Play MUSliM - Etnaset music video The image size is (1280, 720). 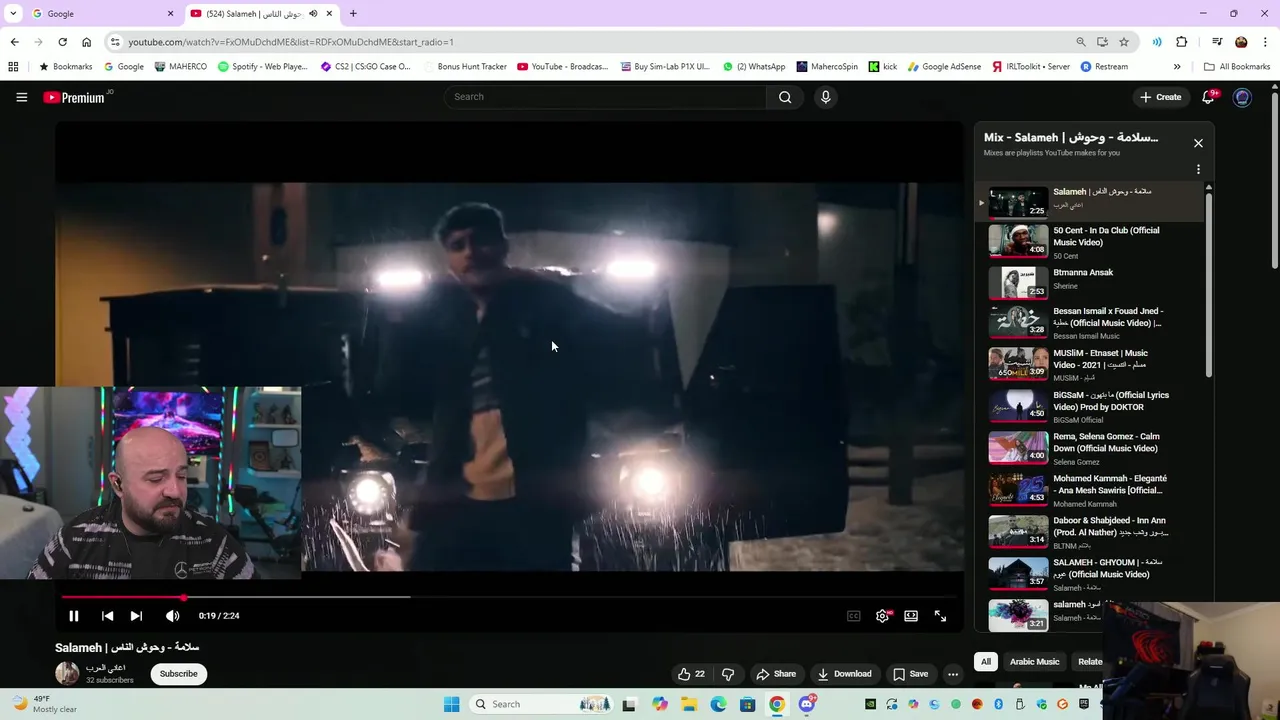(1090, 367)
